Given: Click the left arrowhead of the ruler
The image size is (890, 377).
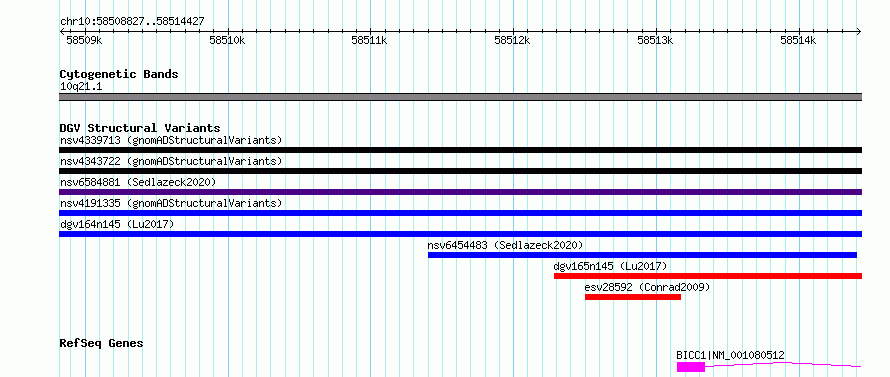Looking at the screenshot, I should 62,32.
